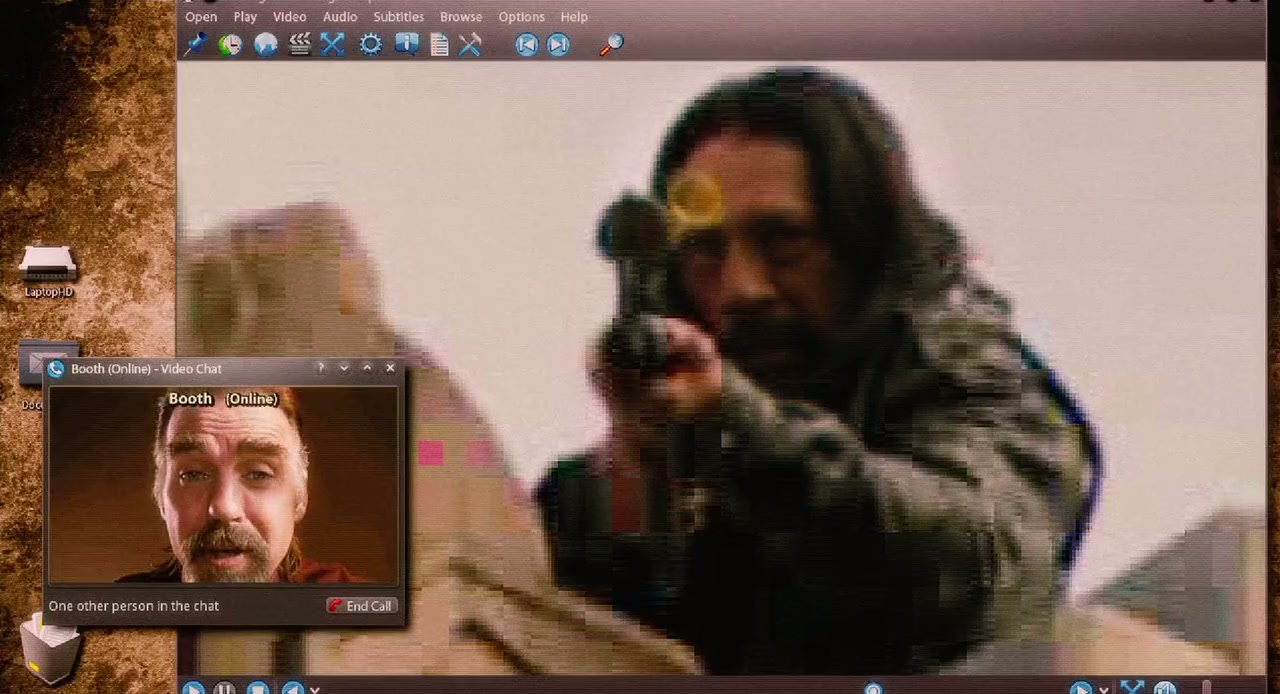Screen dimensions: 1280x694
Task: Open dropdown arrow beside forward button
Action: (x=1103, y=689)
